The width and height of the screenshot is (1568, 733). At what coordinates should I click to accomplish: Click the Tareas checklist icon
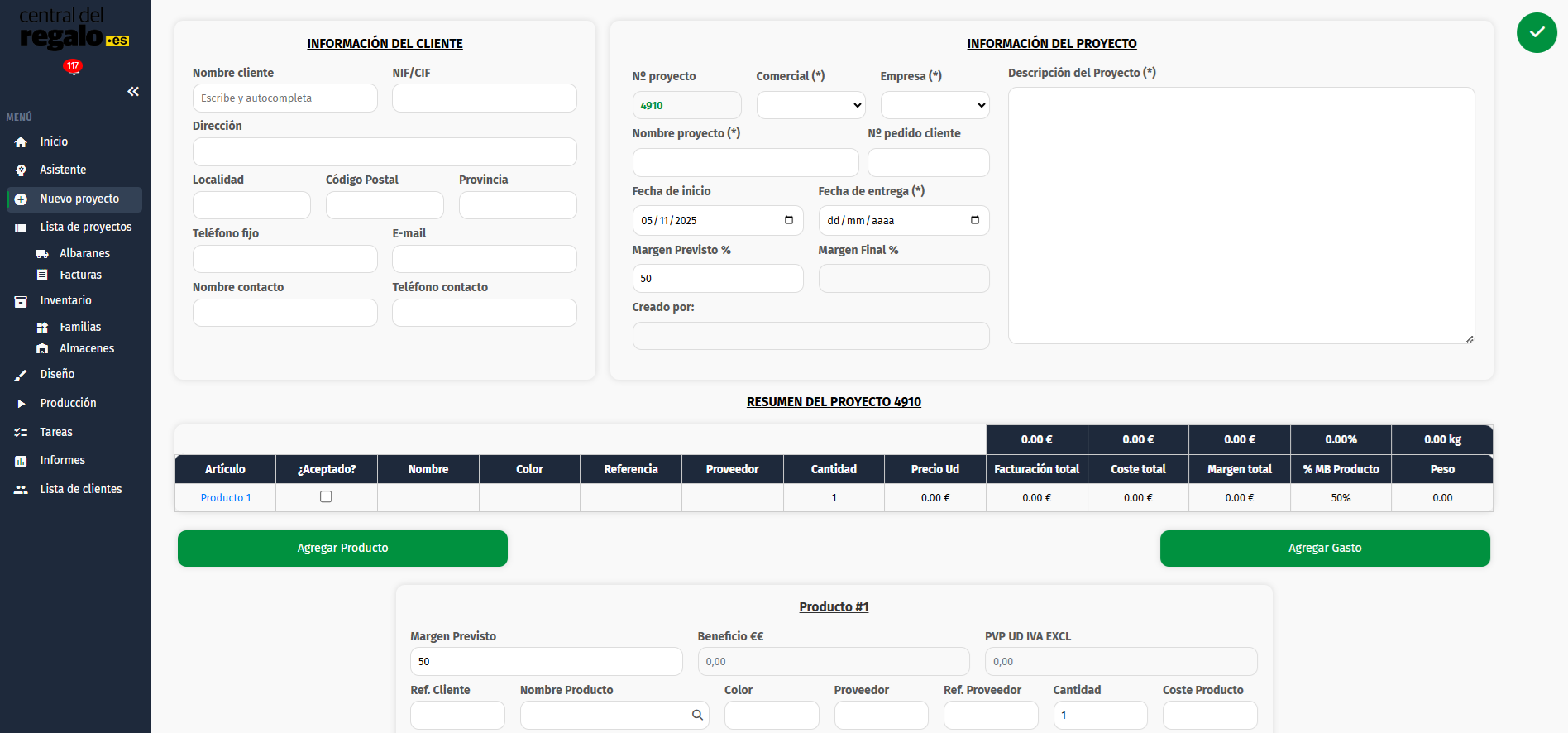(21, 433)
